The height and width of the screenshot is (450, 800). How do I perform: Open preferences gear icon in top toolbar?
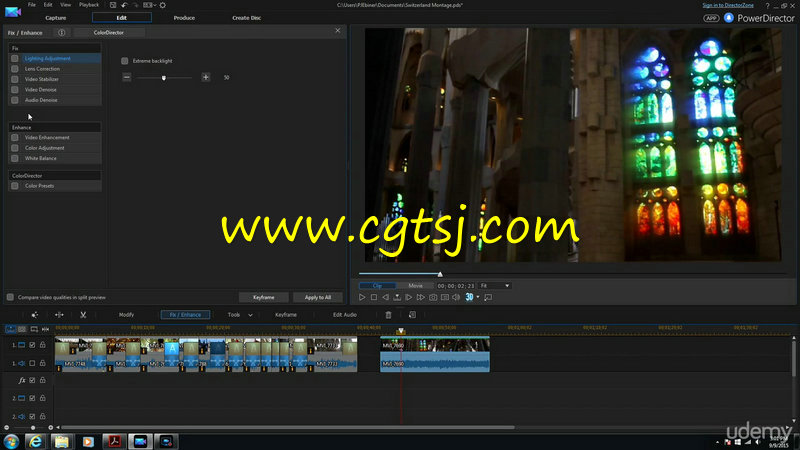163,5
